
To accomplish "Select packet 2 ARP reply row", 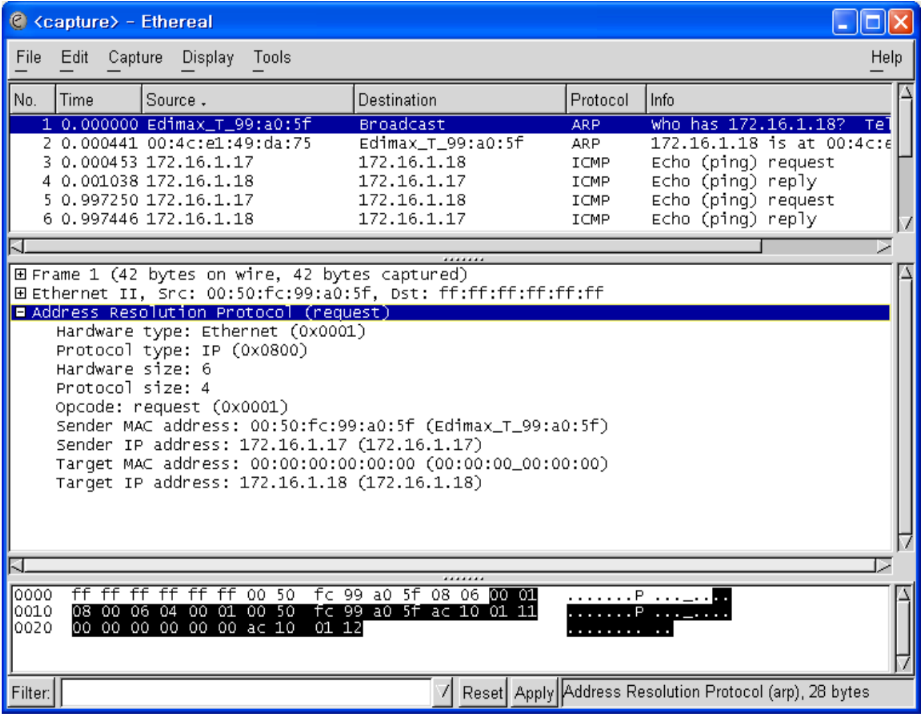I will [x=450, y=144].
